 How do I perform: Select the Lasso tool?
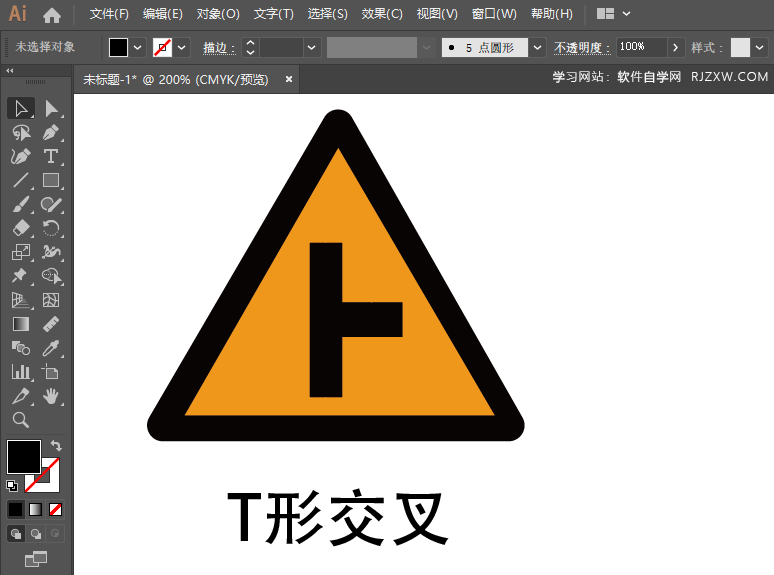click(x=21, y=132)
